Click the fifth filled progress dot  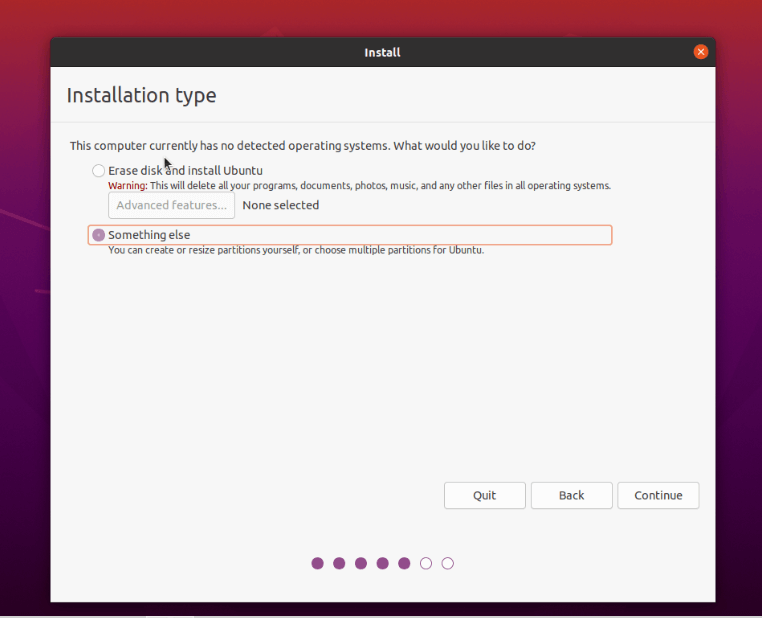[x=404, y=563]
